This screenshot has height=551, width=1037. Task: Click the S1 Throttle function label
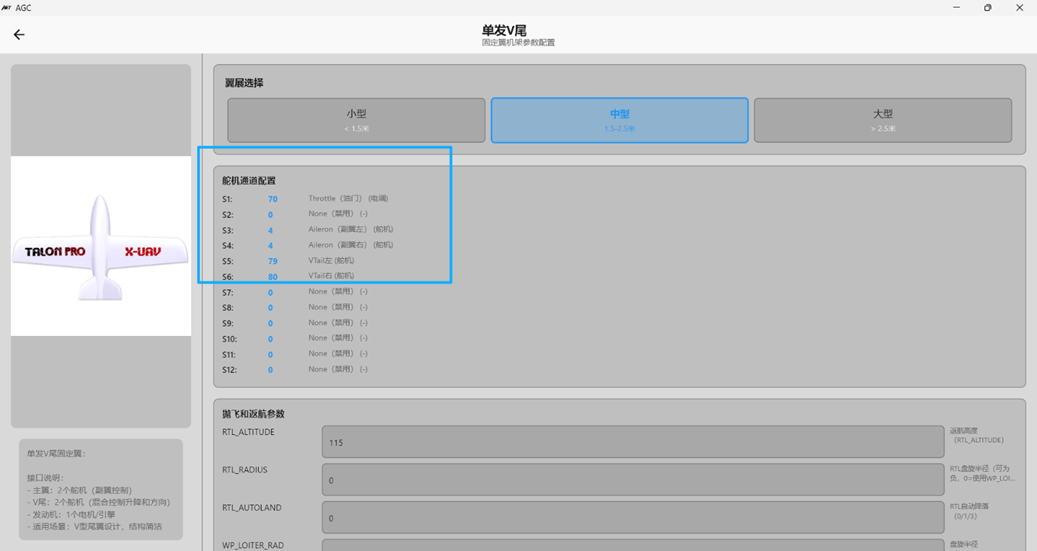pos(347,199)
